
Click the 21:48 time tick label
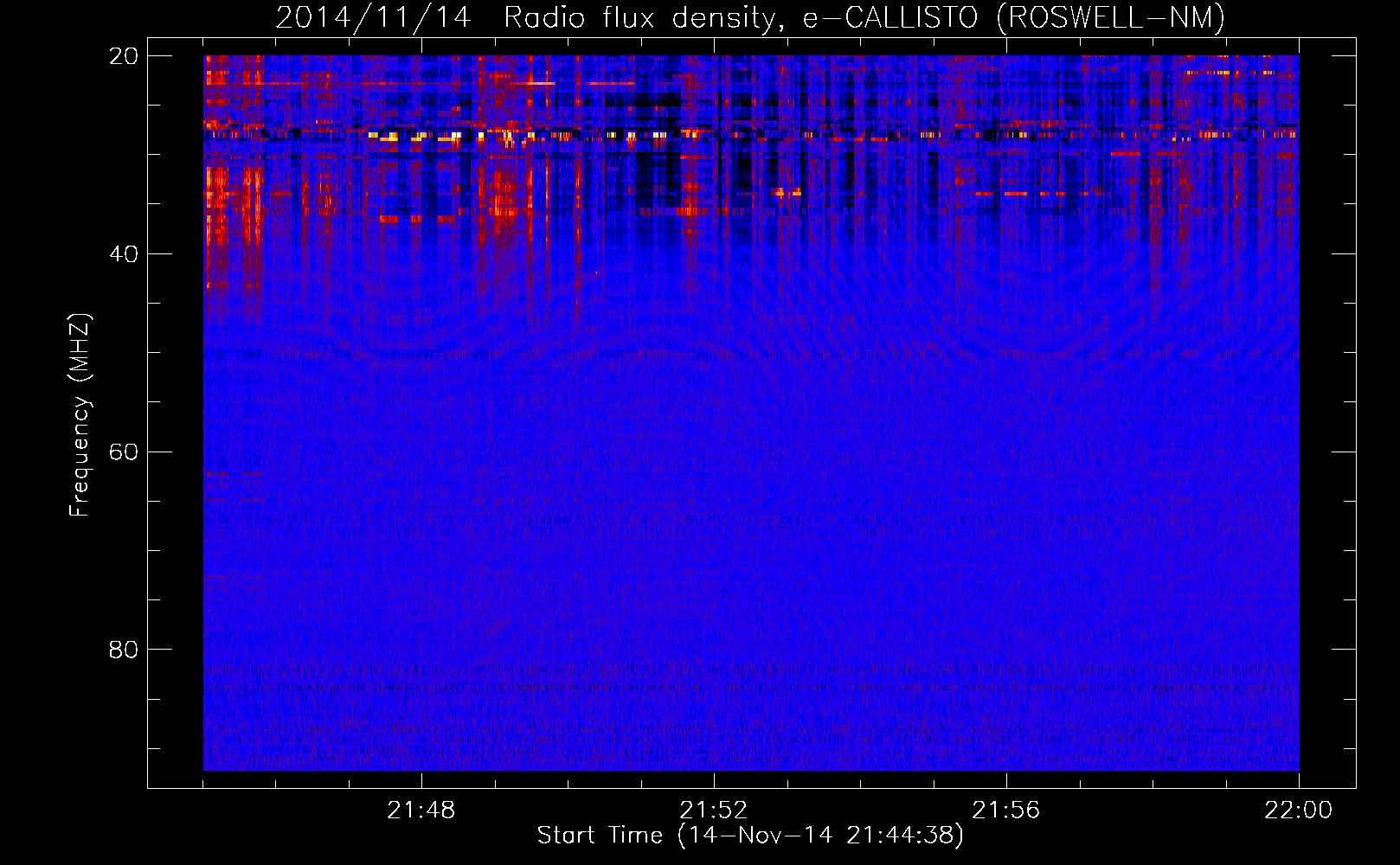point(421,811)
